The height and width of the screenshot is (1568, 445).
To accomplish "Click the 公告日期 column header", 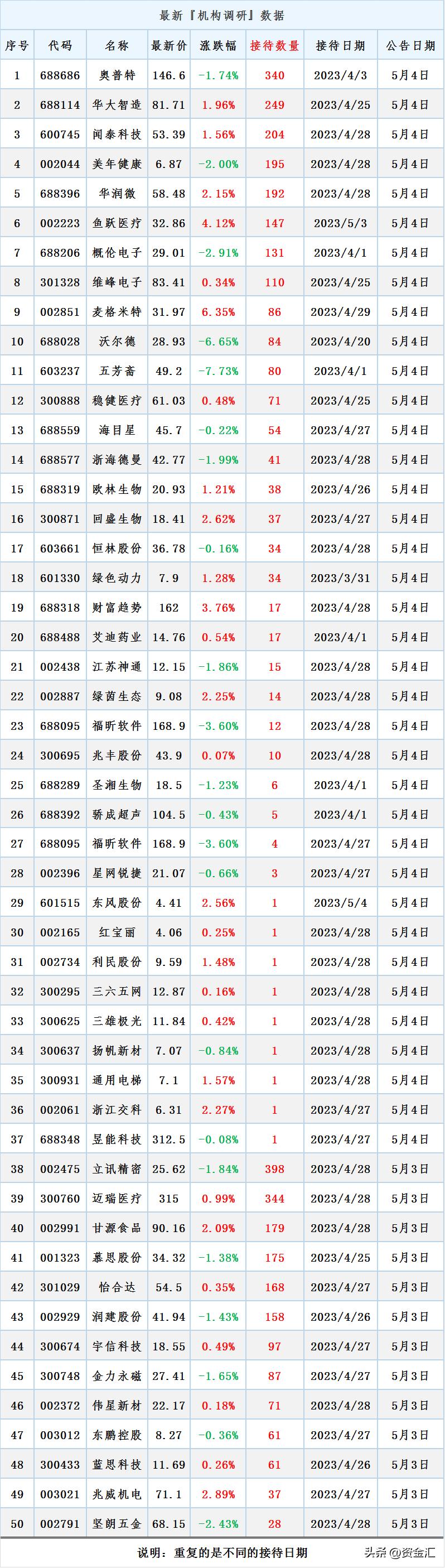I will (x=410, y=46).
